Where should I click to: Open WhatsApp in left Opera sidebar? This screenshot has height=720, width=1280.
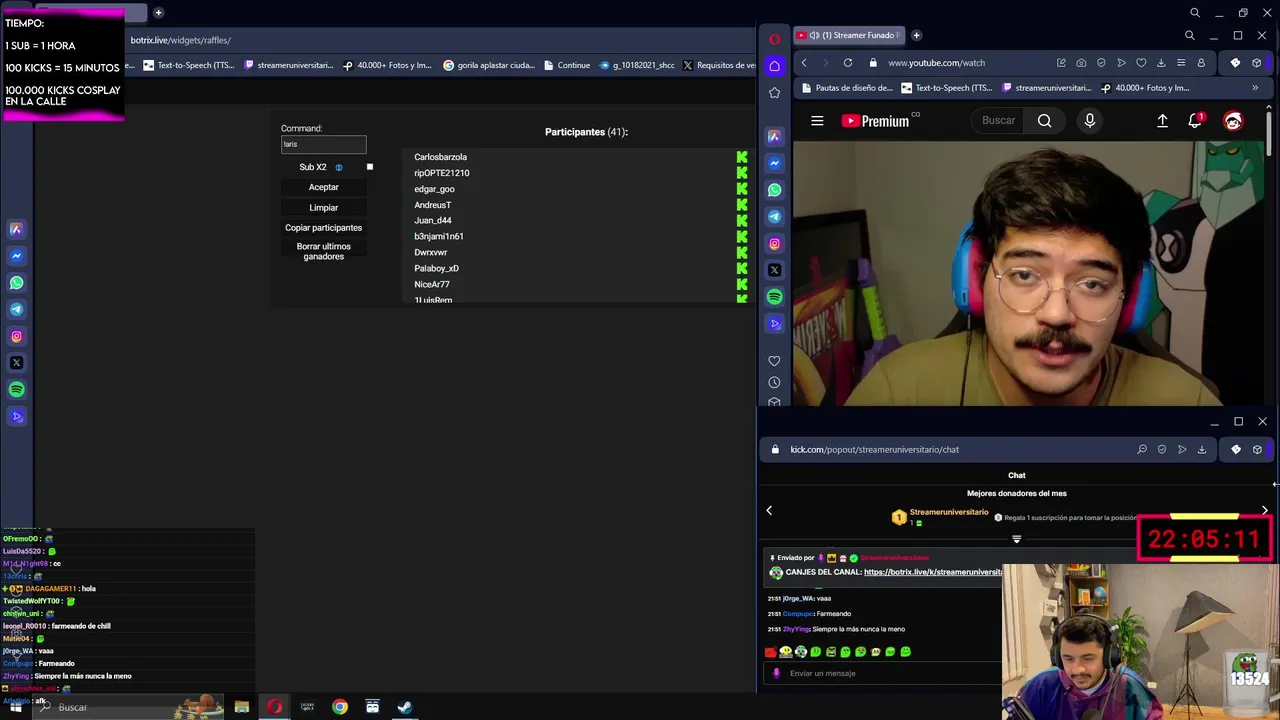[16, 283]
